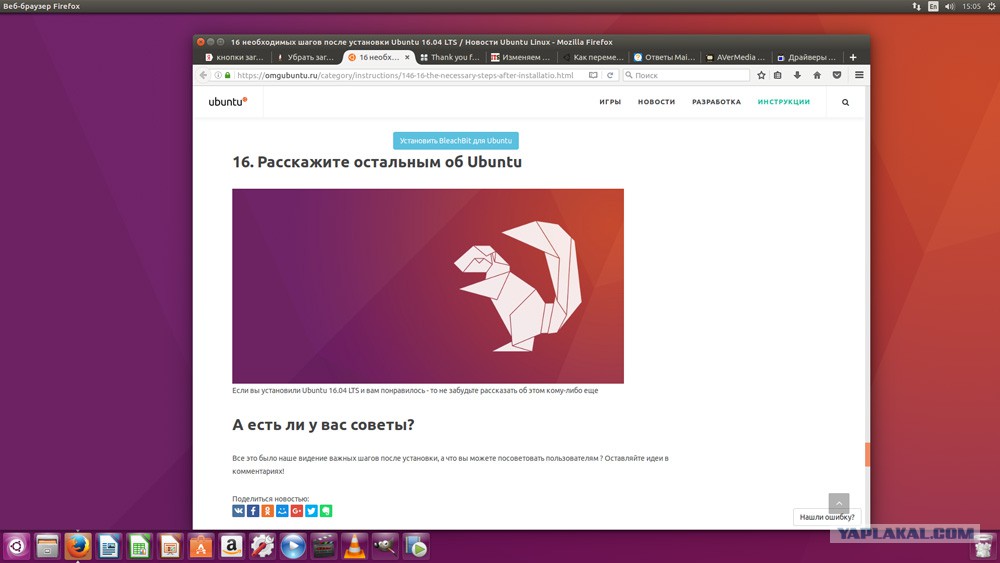Share the article on Facebook

click(x=253, y=511)
